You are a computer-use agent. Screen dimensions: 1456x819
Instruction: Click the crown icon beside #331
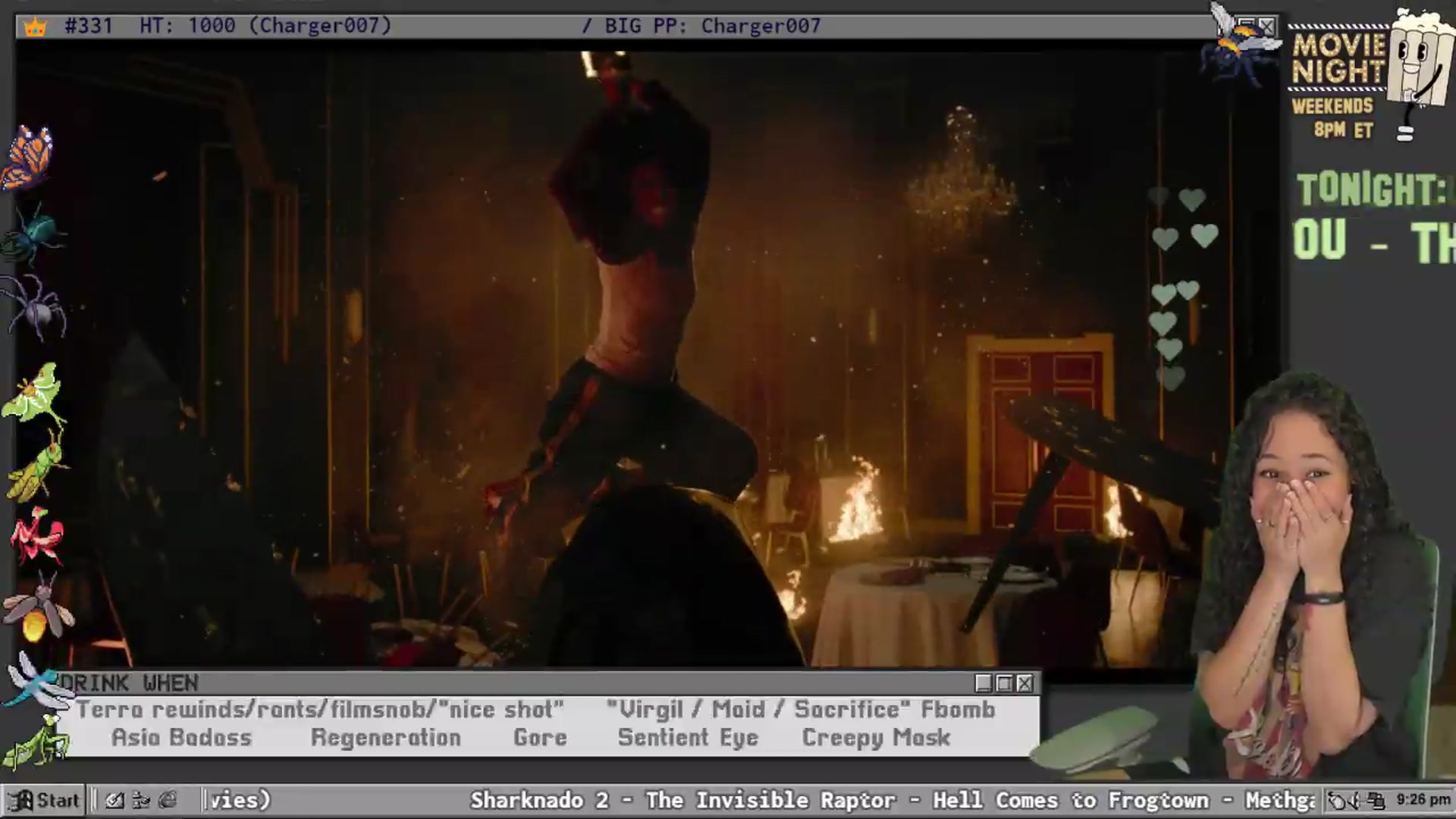pos(35,27)
